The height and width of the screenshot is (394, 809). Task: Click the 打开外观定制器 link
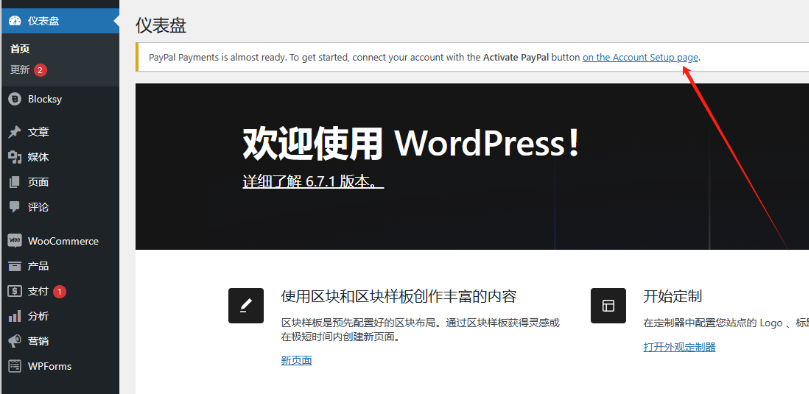pyautogui.click(x=679, y=347)
